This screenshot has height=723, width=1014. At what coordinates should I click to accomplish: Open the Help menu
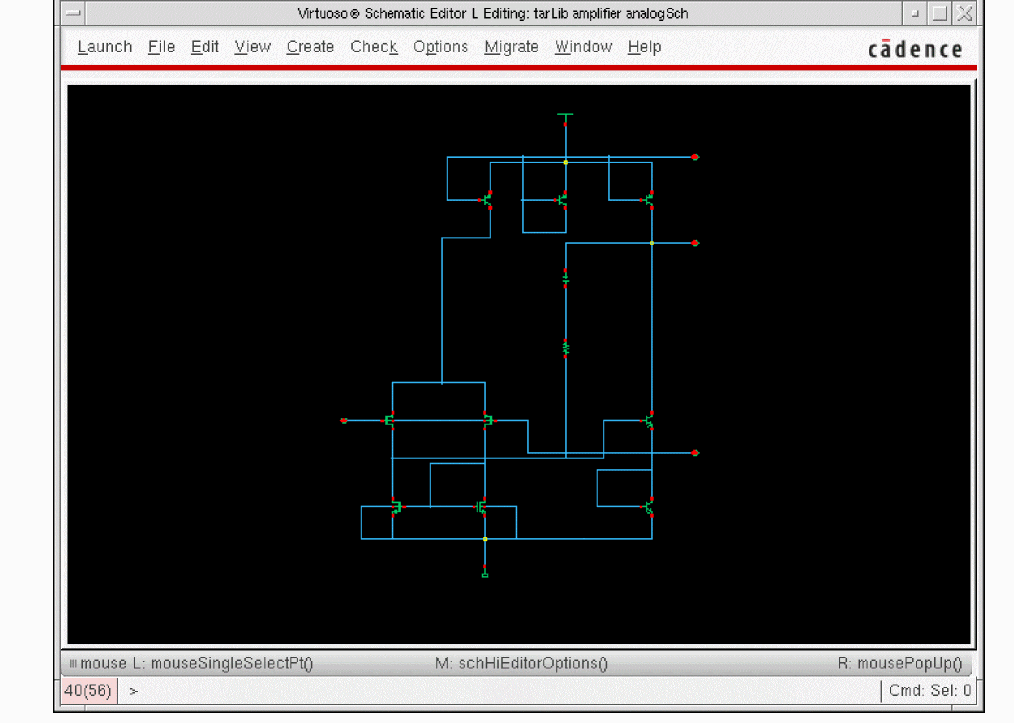644,47
